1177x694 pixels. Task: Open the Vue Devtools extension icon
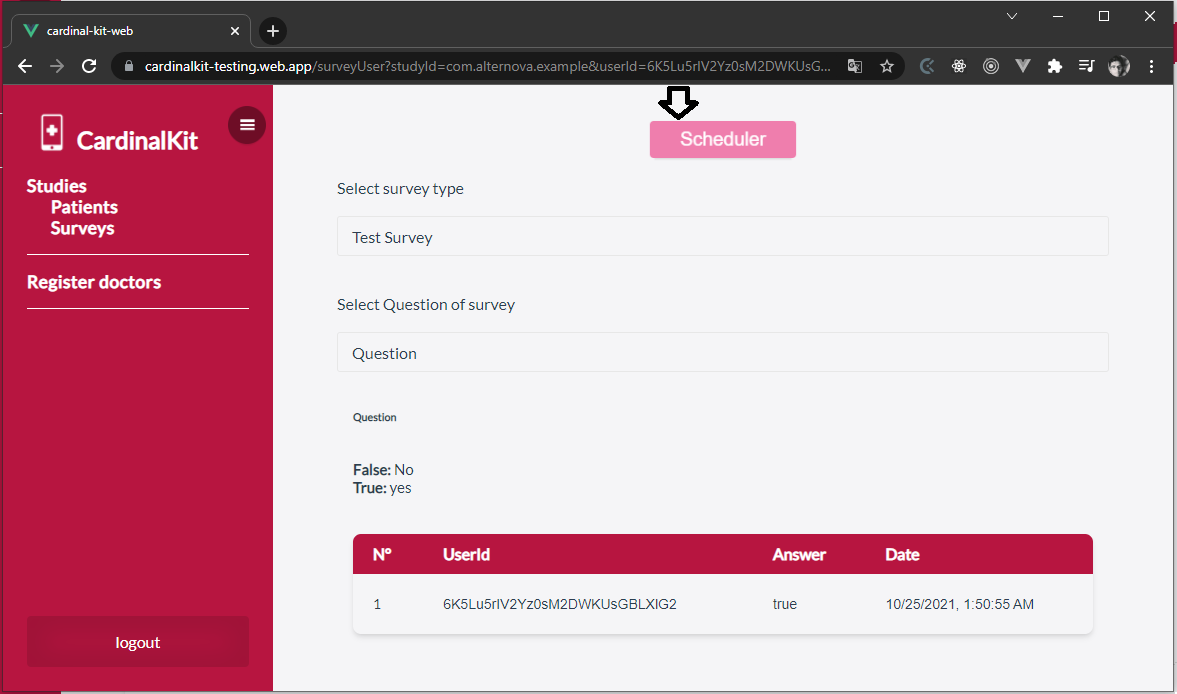1022,66
